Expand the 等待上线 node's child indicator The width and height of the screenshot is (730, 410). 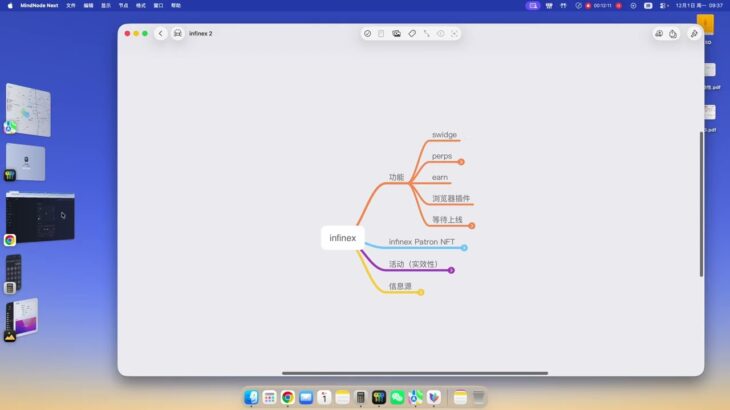472,226
